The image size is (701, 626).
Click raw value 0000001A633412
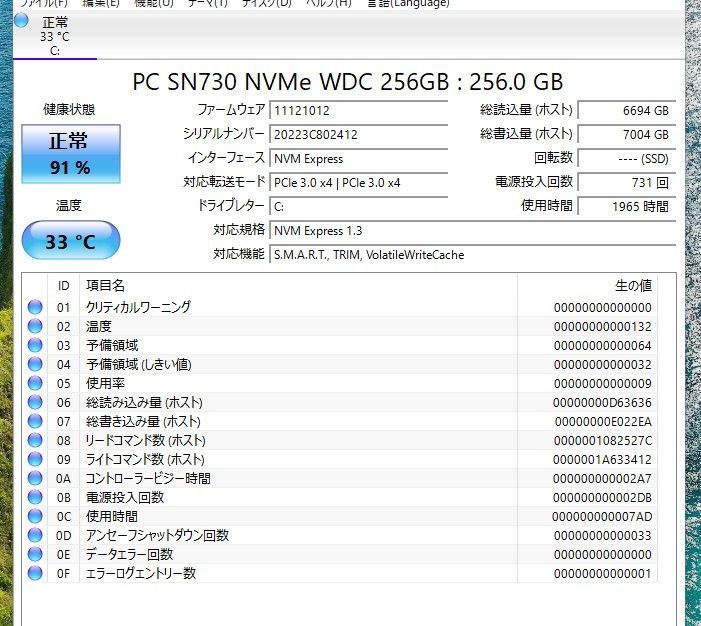pyautogui.click(x=602, y=460)
